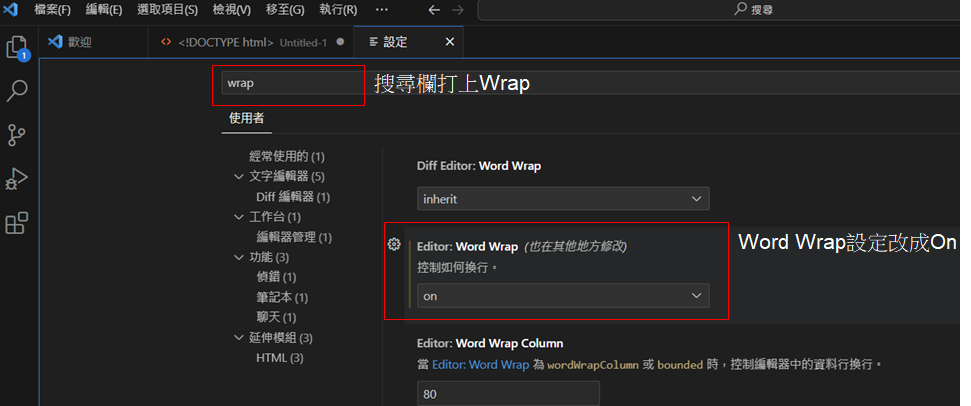The width and height of the screenshot is (971, 406).
Task: Show more menus via the ellipsis
Action: tap(382, 10)
